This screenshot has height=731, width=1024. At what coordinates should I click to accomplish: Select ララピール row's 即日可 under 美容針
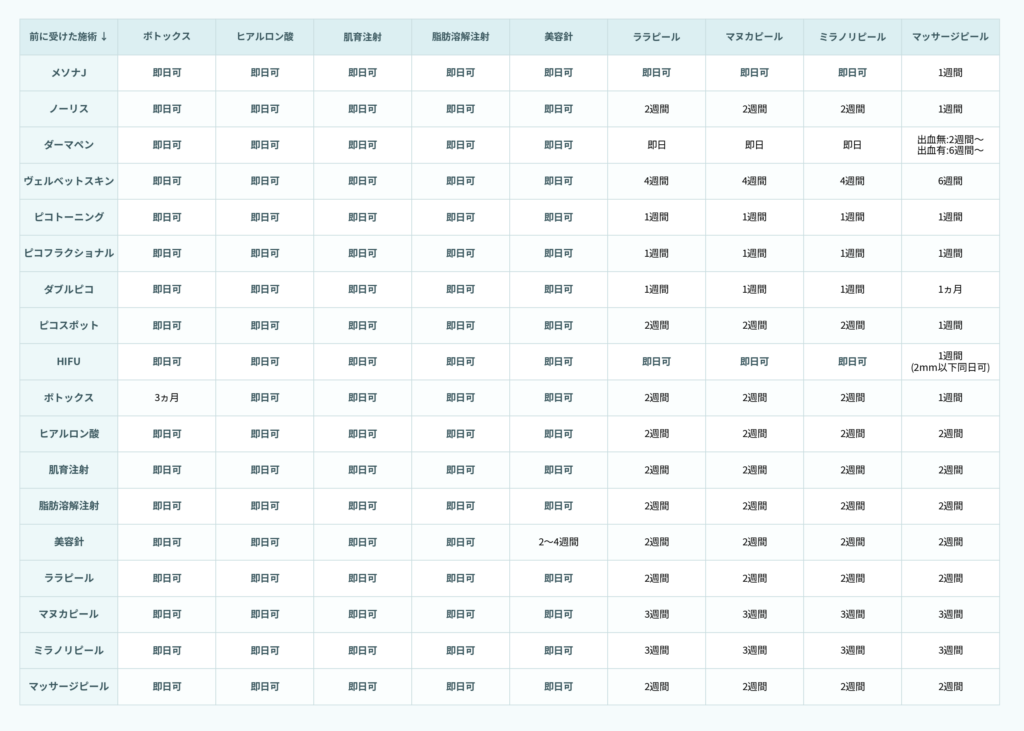click(558, 578)
